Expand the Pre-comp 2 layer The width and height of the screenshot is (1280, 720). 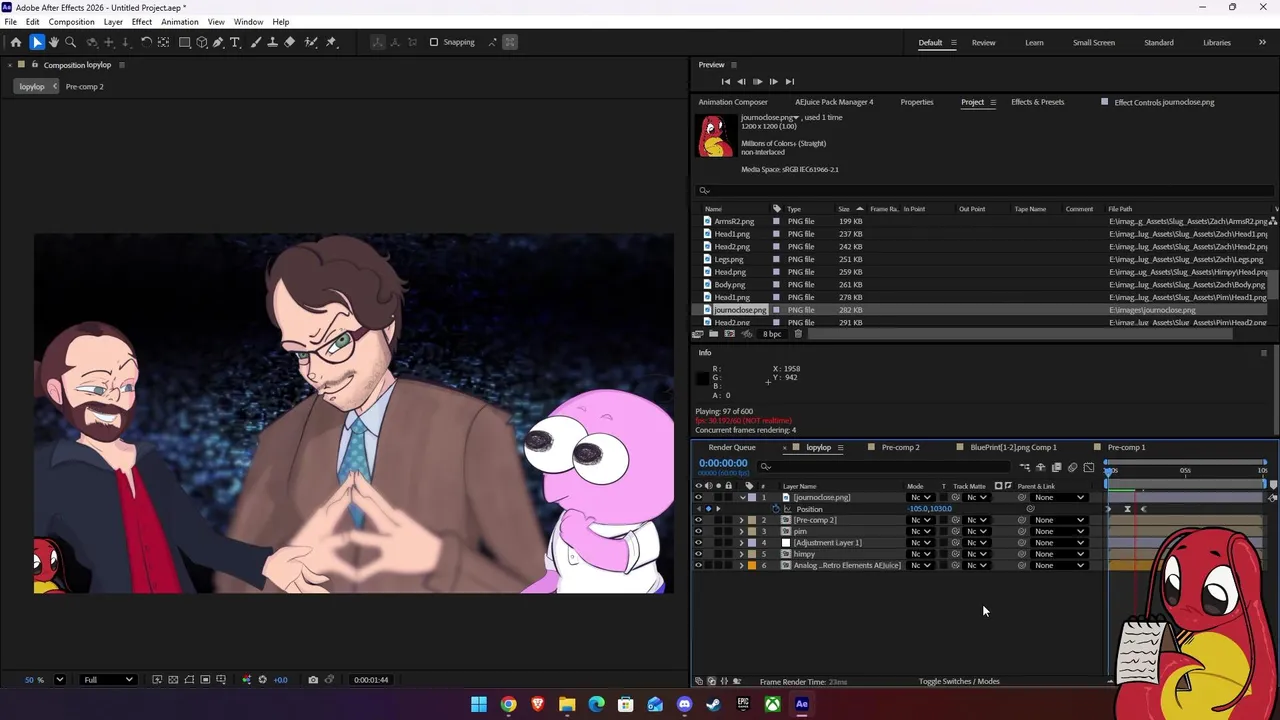point(741,520)
